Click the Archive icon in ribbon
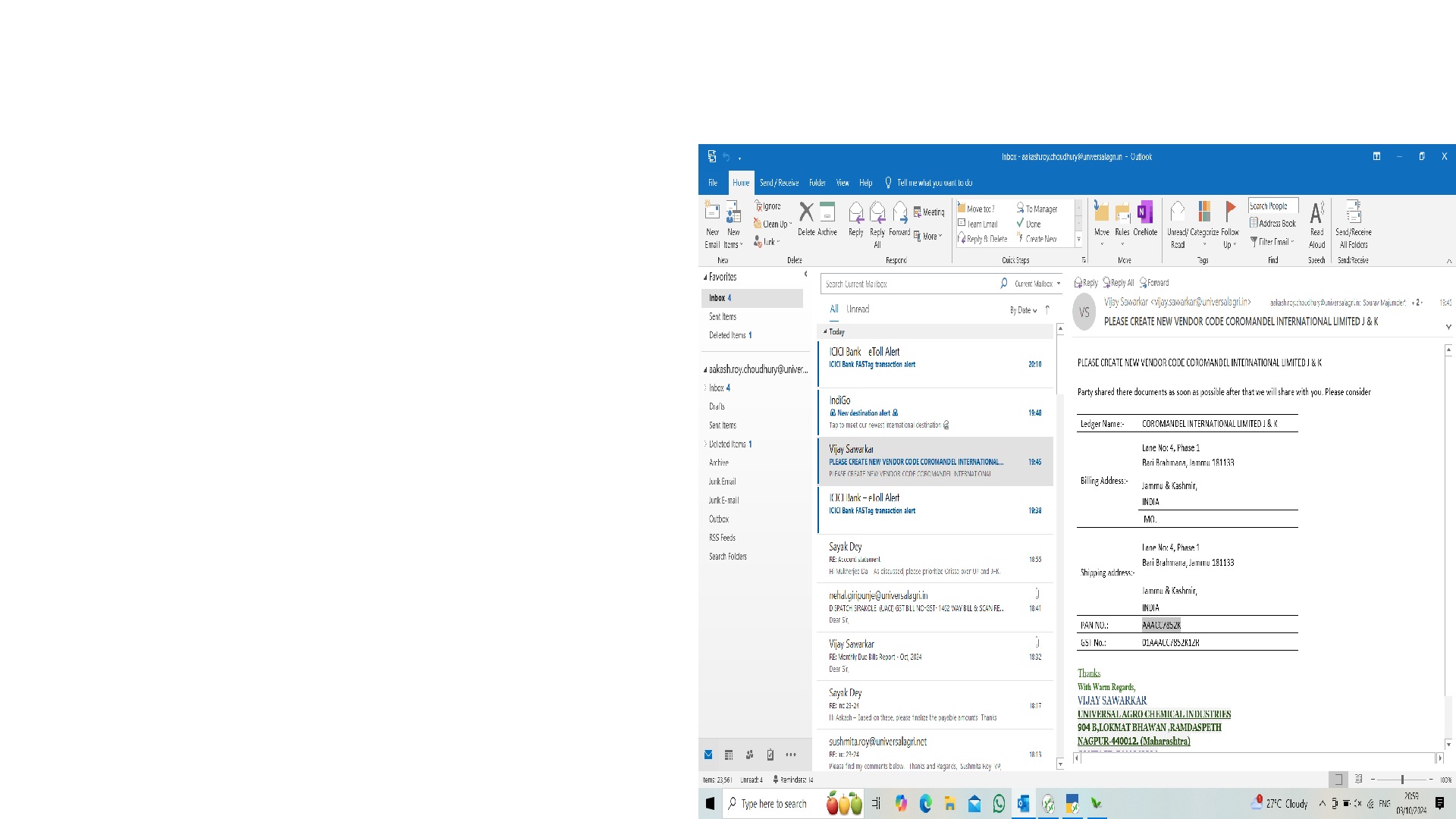The width and height of the screenshot is (1456, 819). point(827,214)
